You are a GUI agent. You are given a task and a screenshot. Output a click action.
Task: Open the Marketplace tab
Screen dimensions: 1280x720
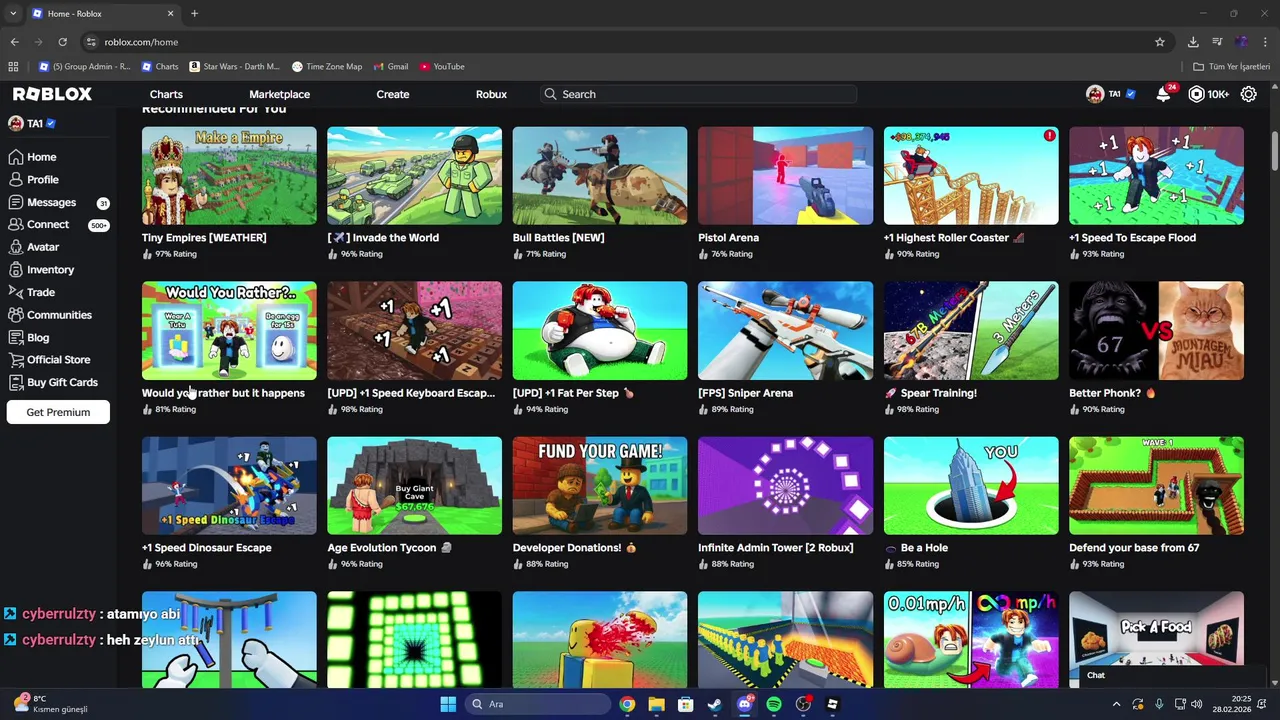[x=279, y=94]
